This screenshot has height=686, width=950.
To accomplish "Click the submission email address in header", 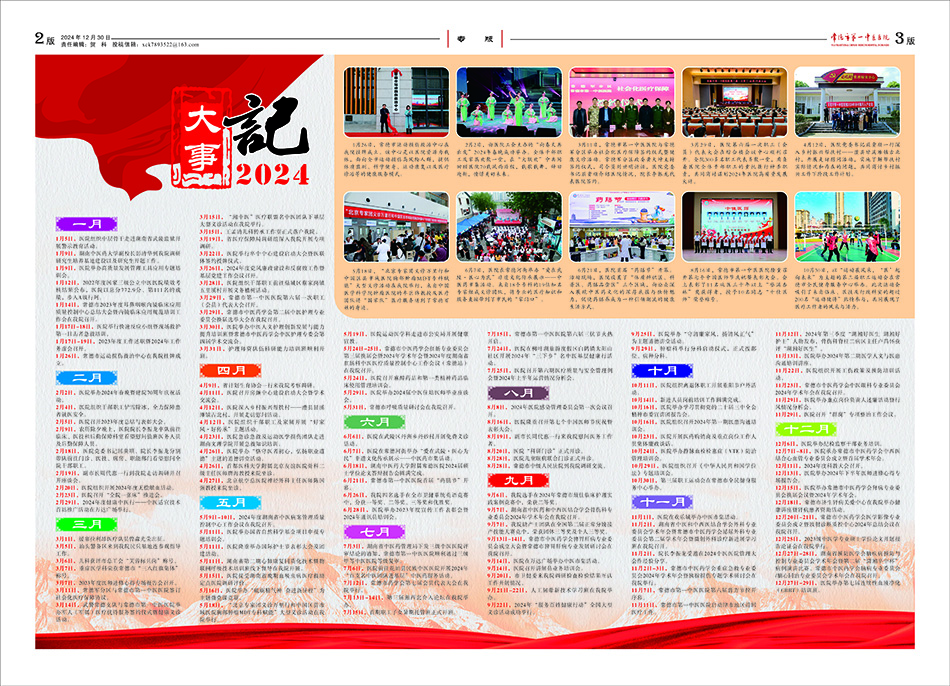I will click(x=170, y=44).
